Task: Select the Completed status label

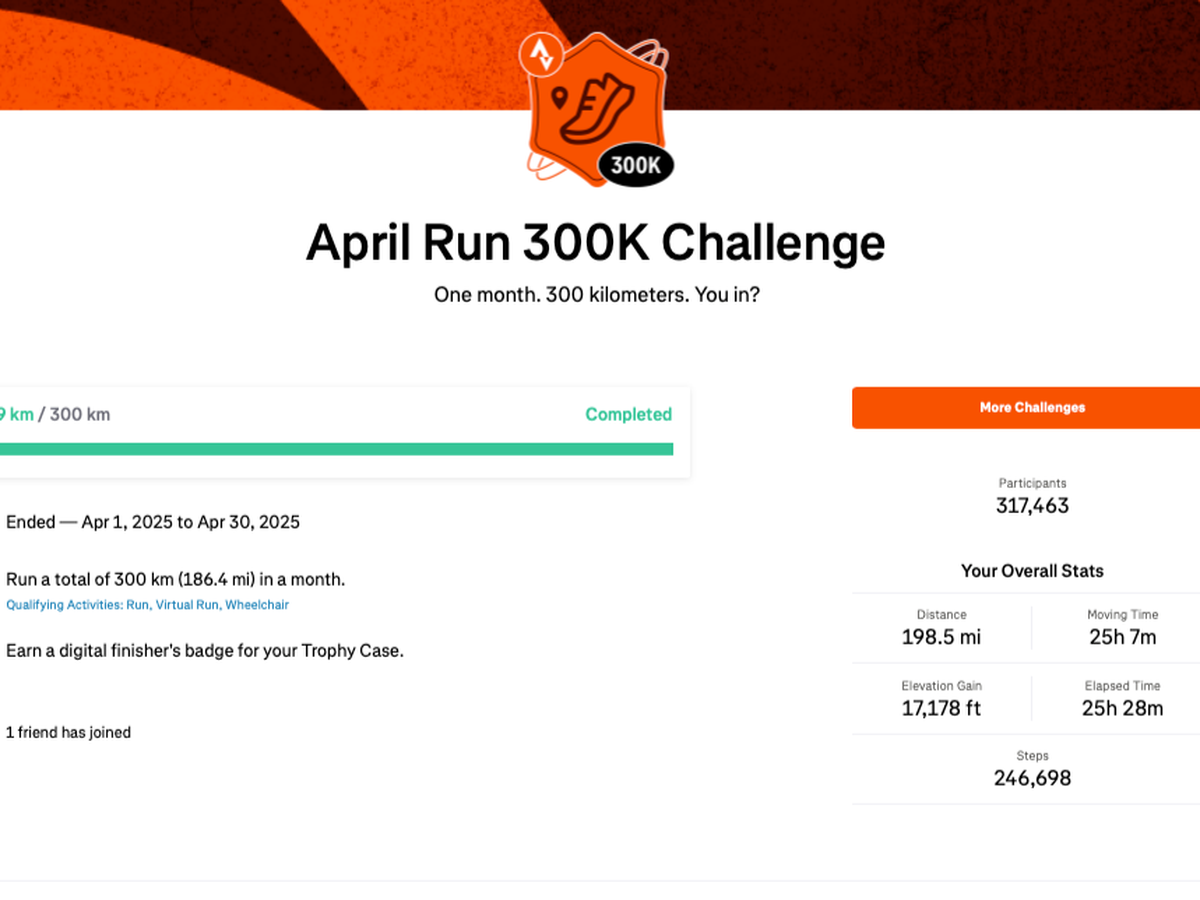Action: [628, 414]
